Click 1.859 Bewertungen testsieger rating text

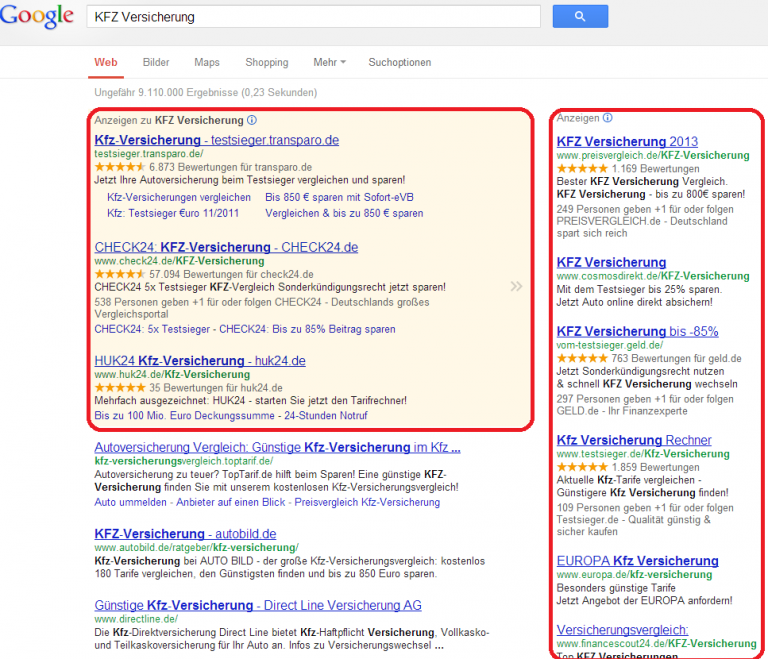click(655, 467)
